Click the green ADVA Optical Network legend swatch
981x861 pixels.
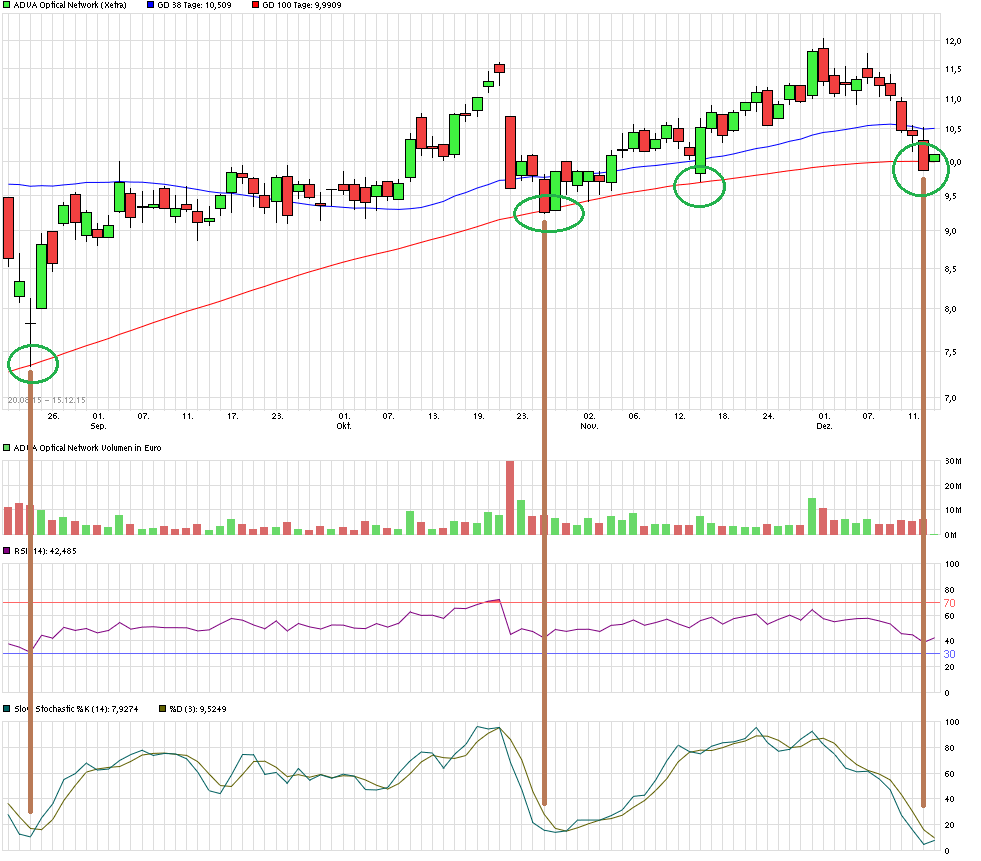[7, 5]
